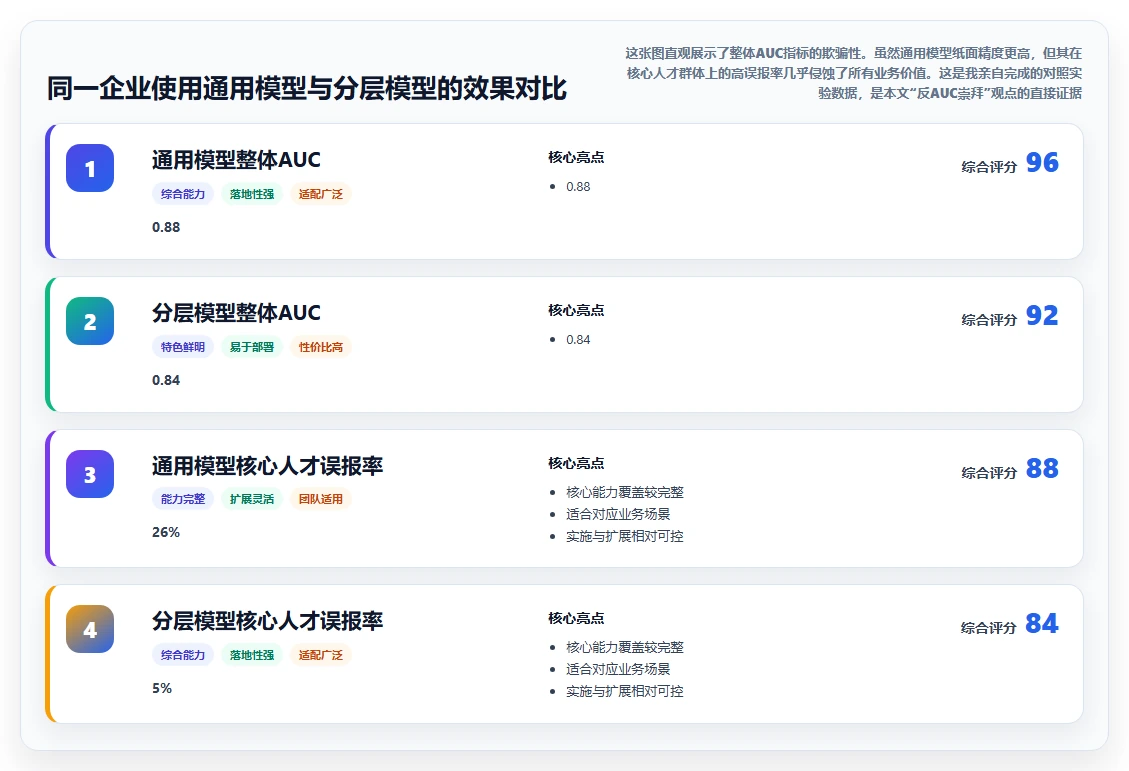Click 适配广泛 tag in 通用模型整体AUC card

(321, 194)
